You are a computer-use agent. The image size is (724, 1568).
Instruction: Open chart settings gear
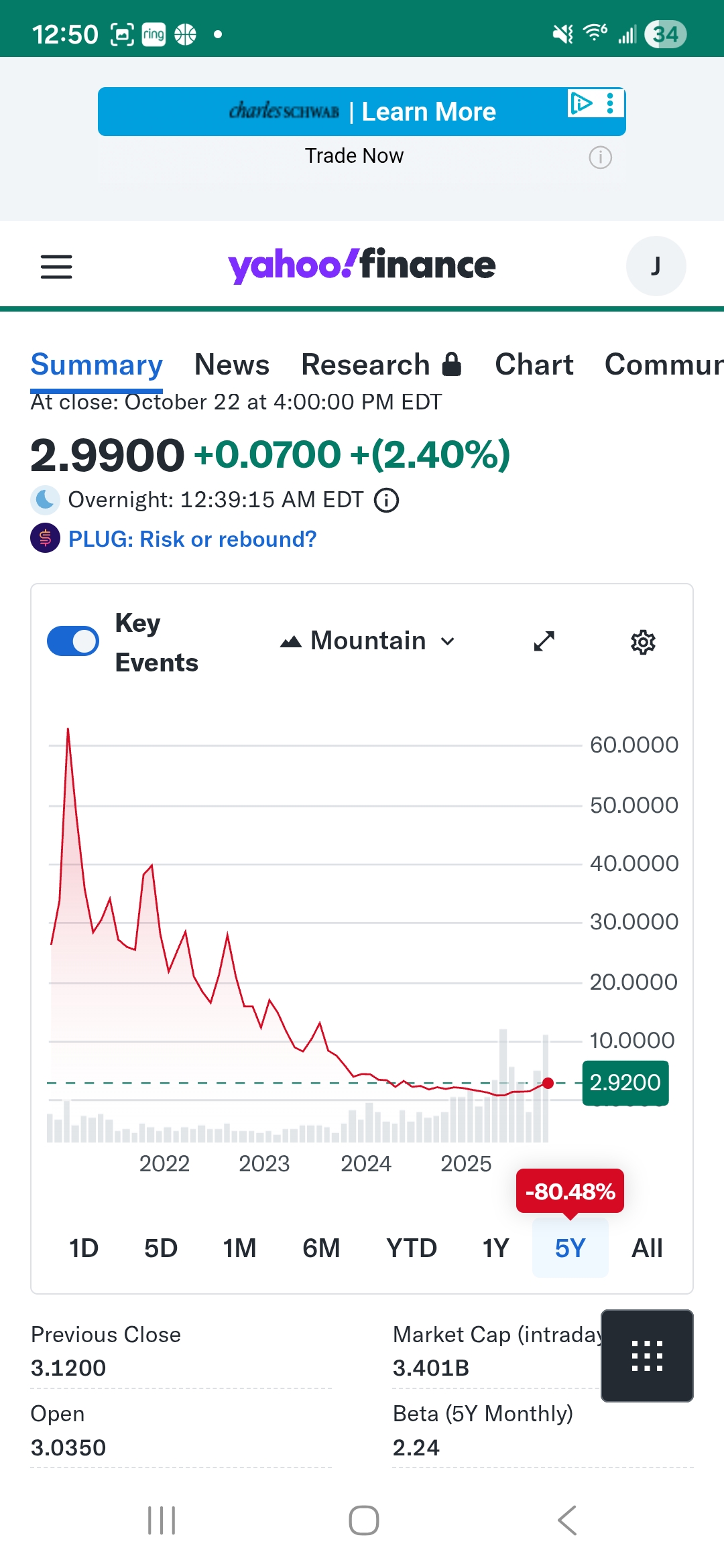[x=643, y=642]
